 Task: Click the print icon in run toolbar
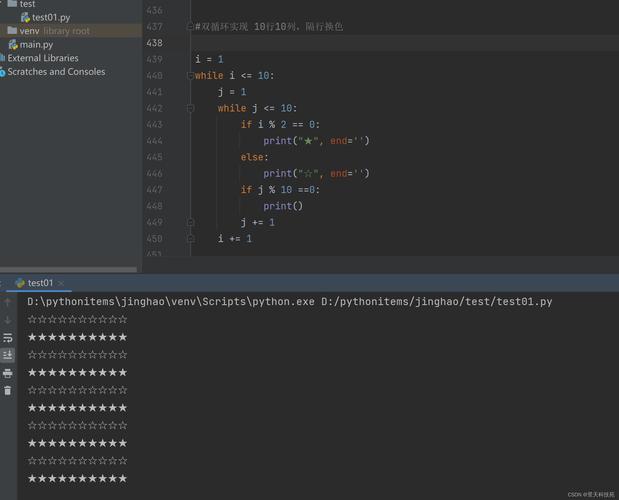tap(8, 373)
